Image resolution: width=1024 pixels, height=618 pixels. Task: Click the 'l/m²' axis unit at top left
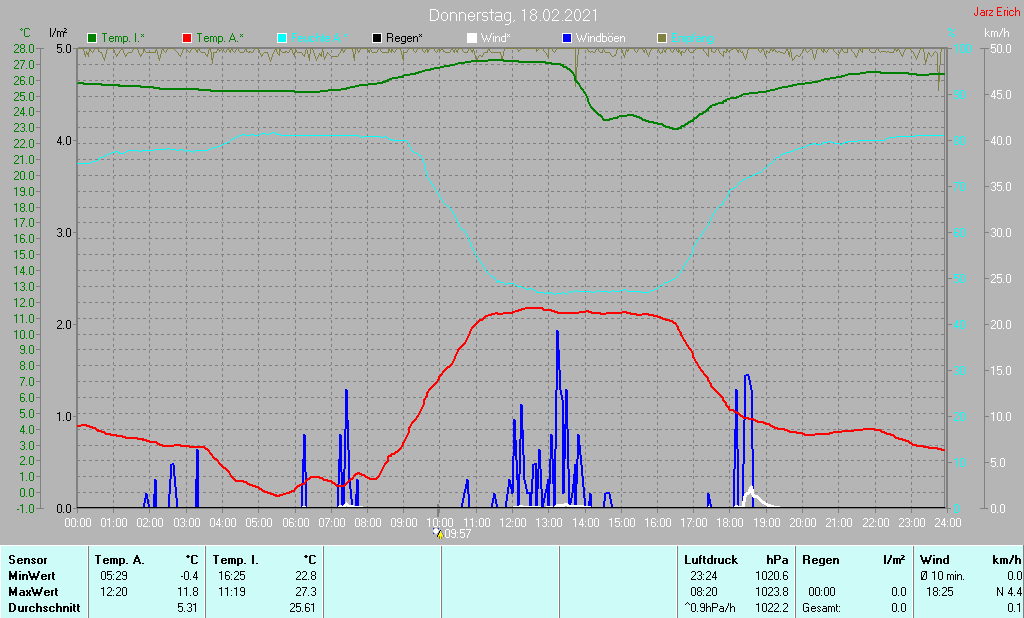[x=58, y=33]
